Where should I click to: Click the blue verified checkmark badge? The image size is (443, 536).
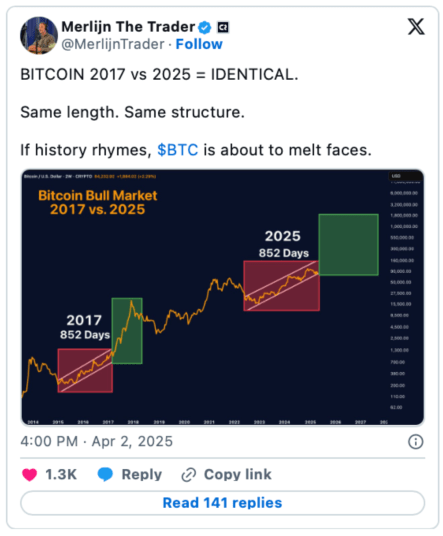[205, 27]
